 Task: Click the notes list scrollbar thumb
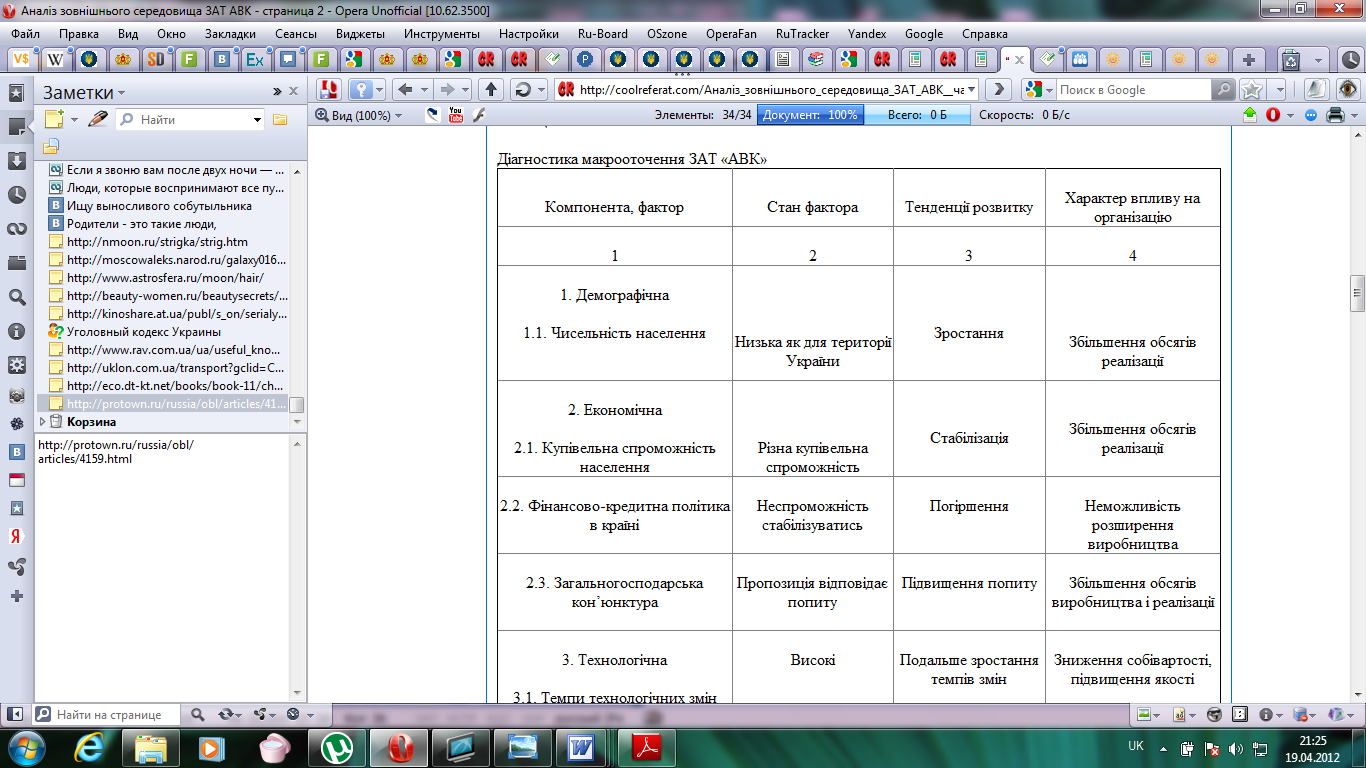tap(296, 404)
